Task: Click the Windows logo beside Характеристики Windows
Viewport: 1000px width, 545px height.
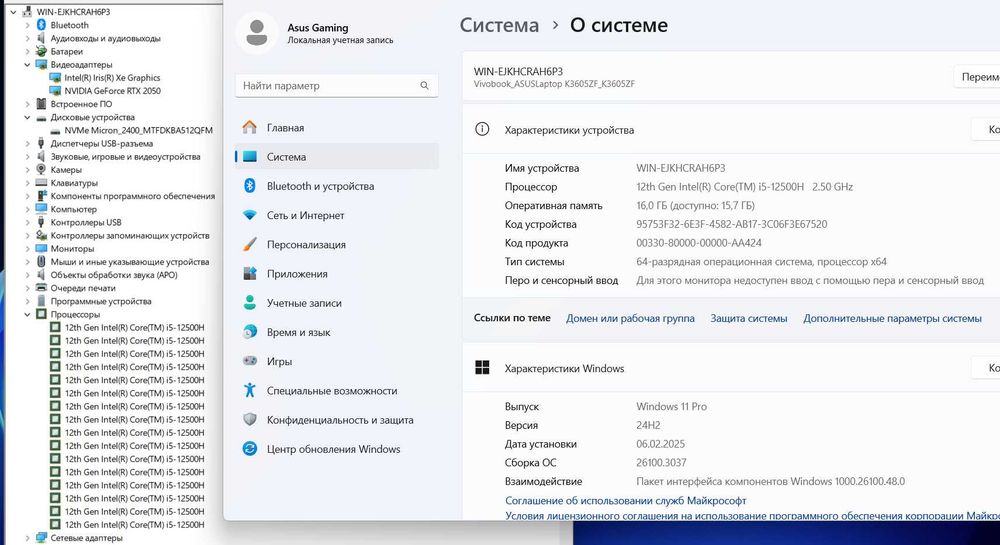Action: pyautogui.click(x=482, y=368)
